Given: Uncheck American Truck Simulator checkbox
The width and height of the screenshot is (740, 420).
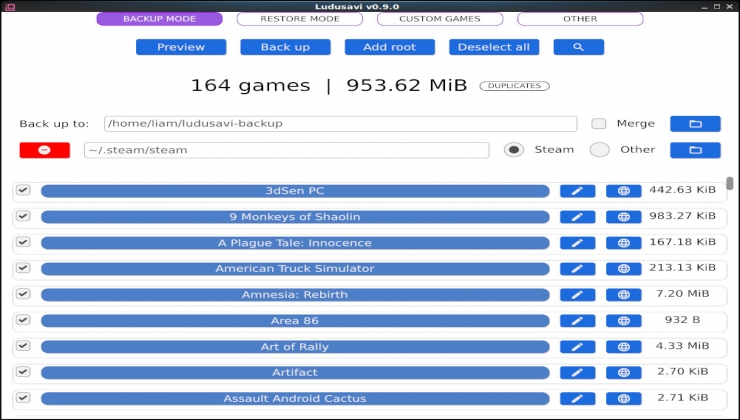Looking at the screenshot, I should pos(23,268).
